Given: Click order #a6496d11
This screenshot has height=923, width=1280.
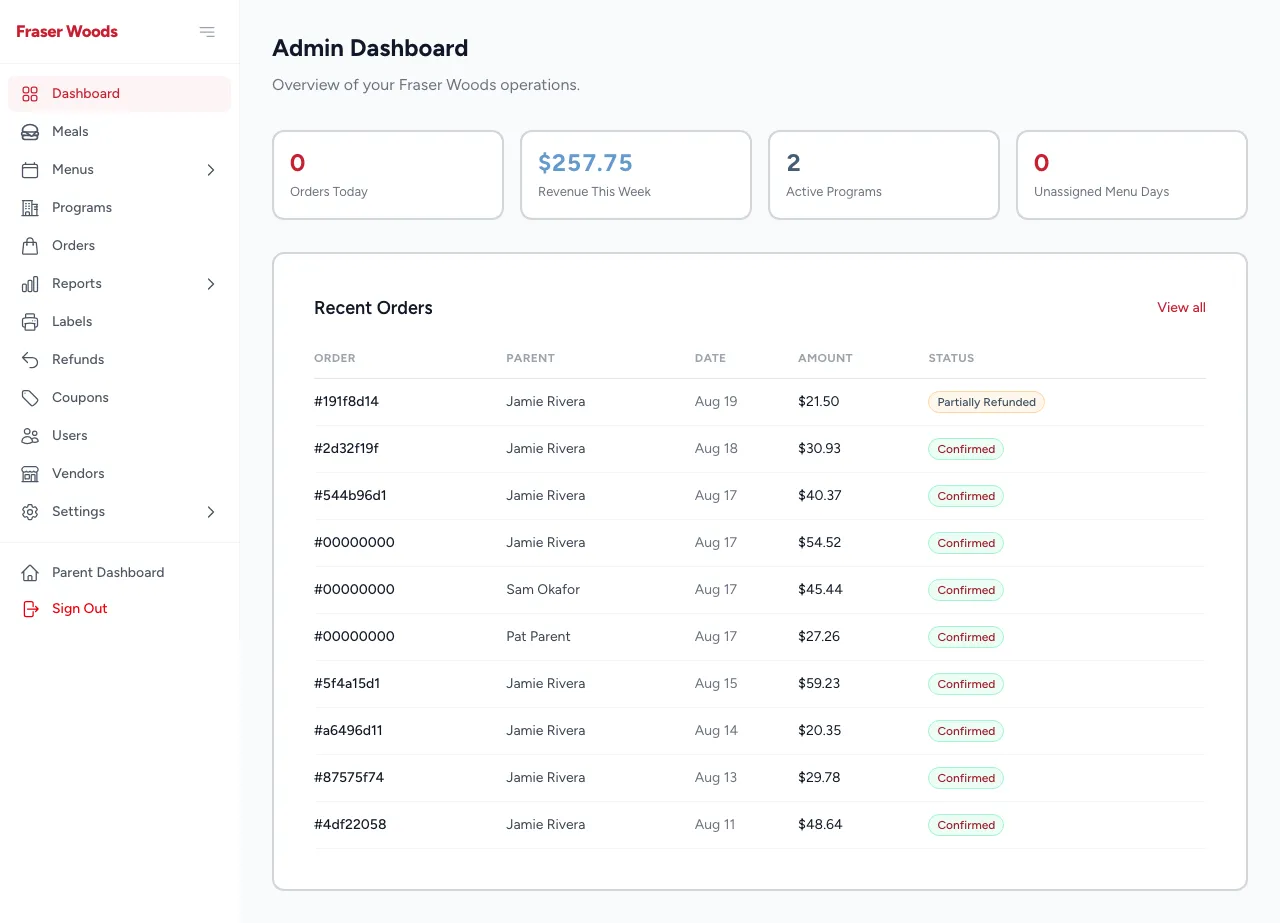Looking at the screenshot, I should tap(348, 731).
